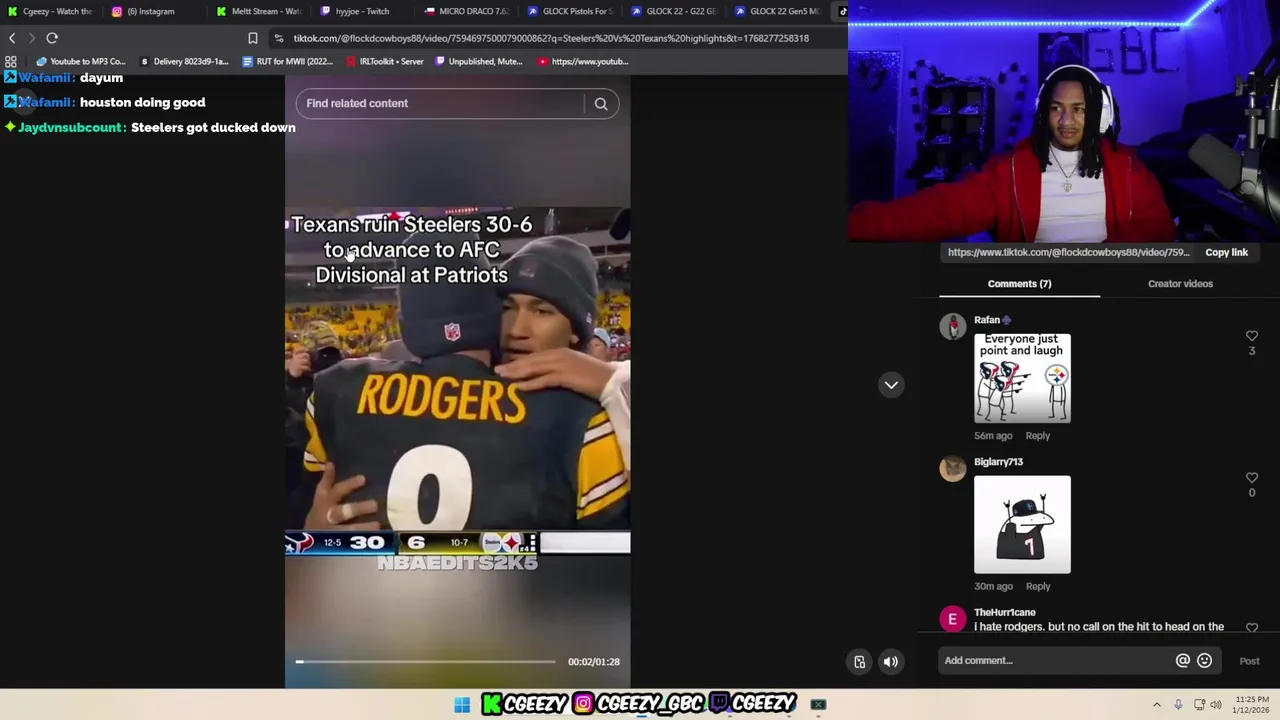Reply to Rafan's comment
Screen dimensions: 1280x720
1037,436
